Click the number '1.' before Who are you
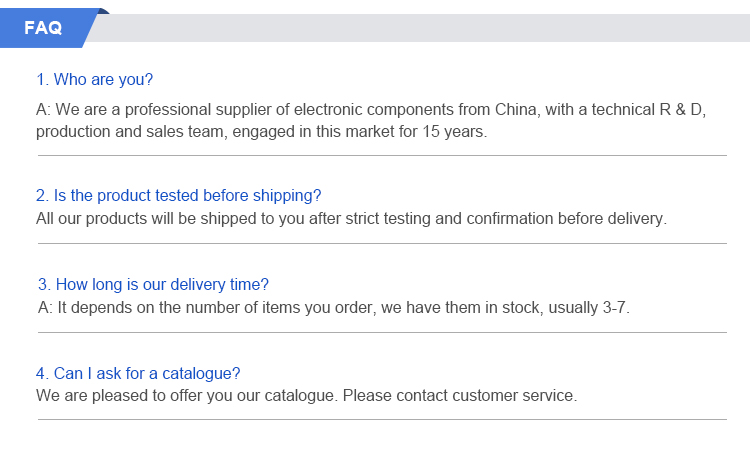 click(42, 79)
